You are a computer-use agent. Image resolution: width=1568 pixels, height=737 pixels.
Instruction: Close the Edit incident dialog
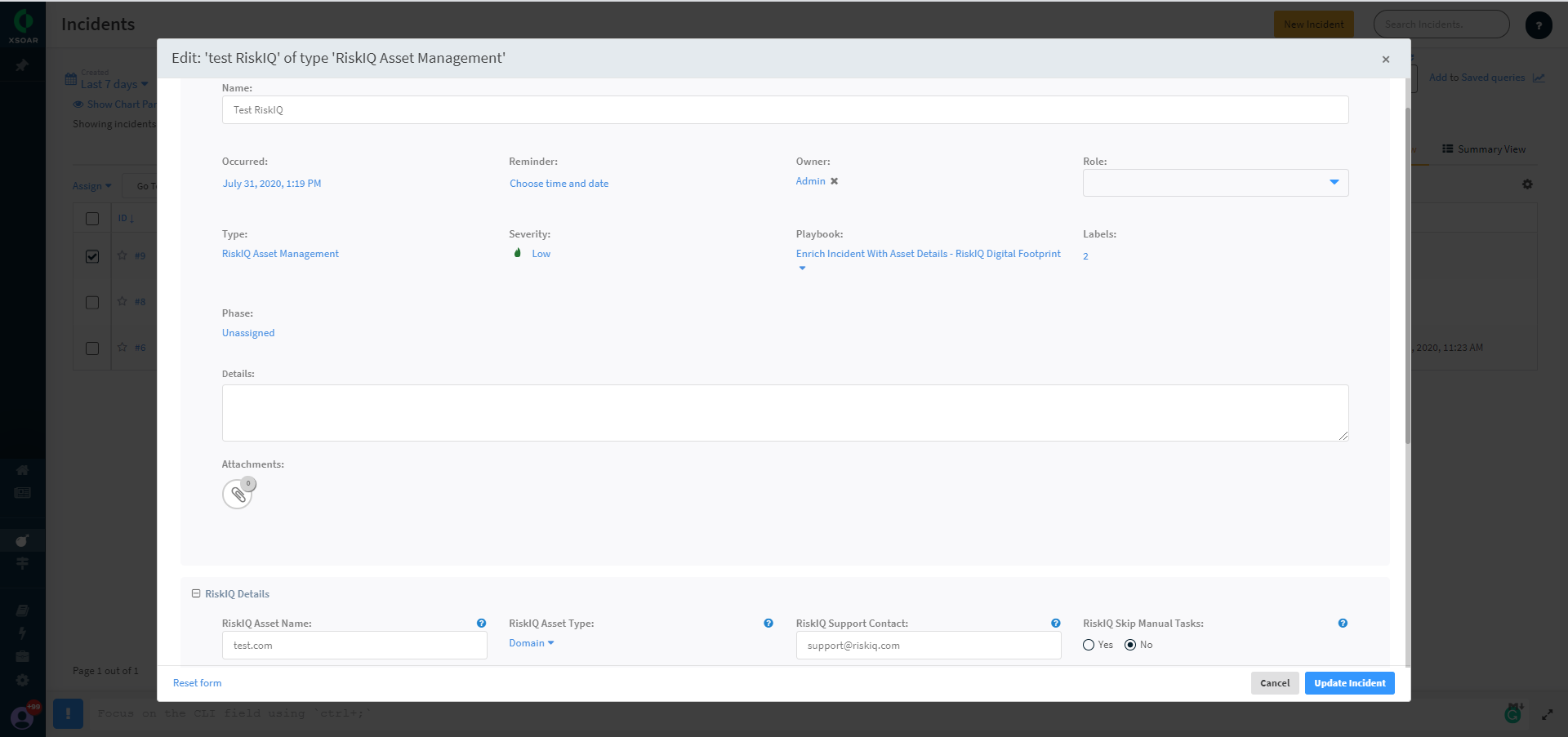1386,59
